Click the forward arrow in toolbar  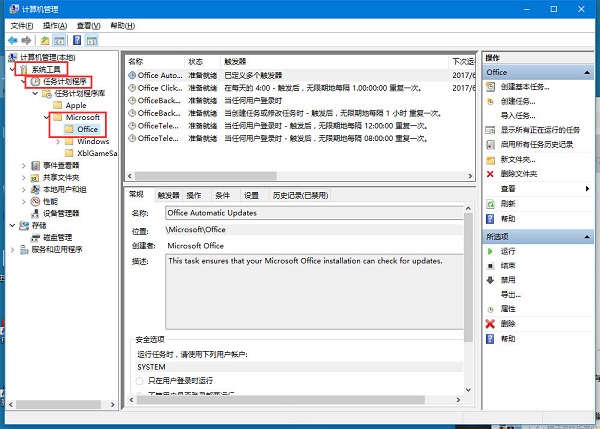pyautogui.click(x=27, y=40)
